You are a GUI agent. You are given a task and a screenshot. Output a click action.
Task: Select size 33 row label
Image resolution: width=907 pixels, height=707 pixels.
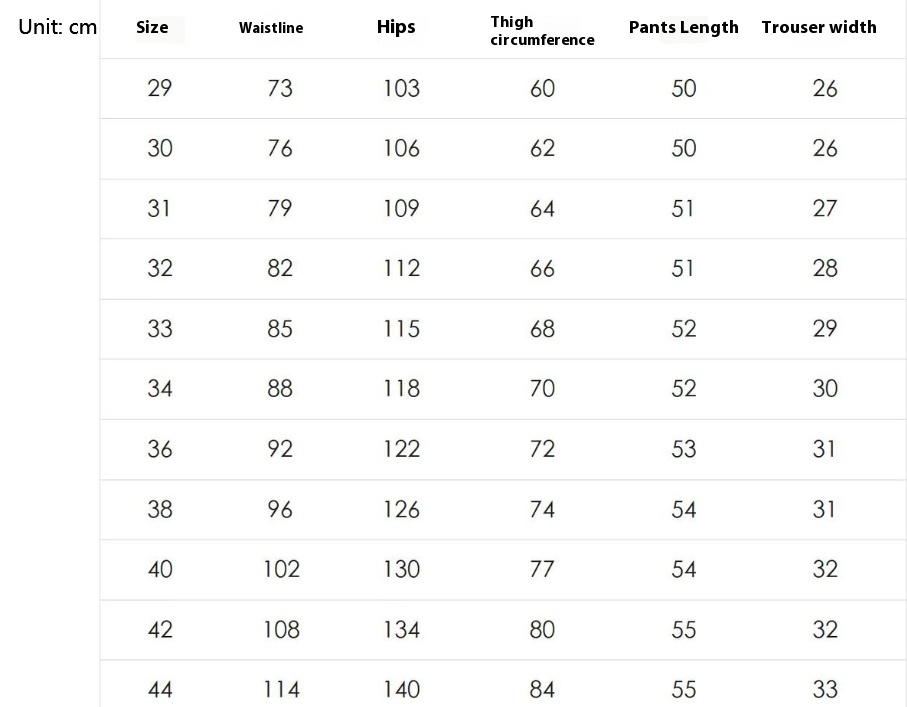pos(160,329)
